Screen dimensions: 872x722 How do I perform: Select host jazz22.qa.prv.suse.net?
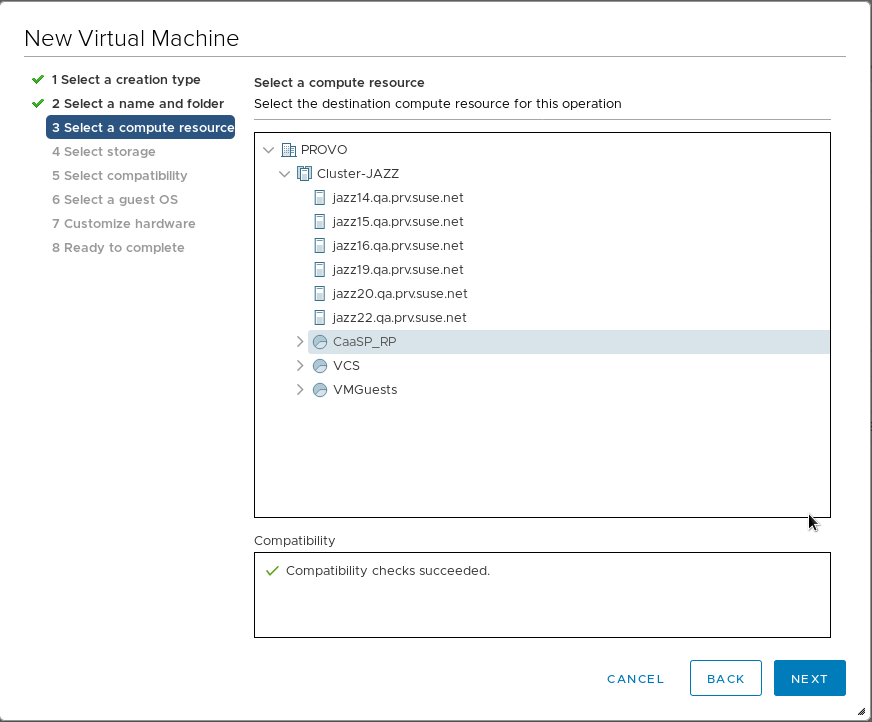(x=399, y=318)
